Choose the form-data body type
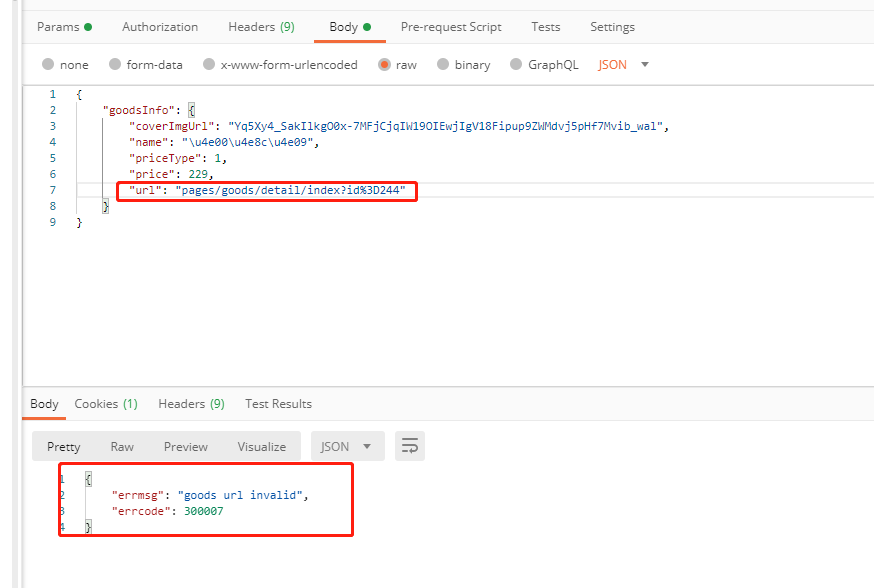The image size is (874, 588). (x=146, y=65)
